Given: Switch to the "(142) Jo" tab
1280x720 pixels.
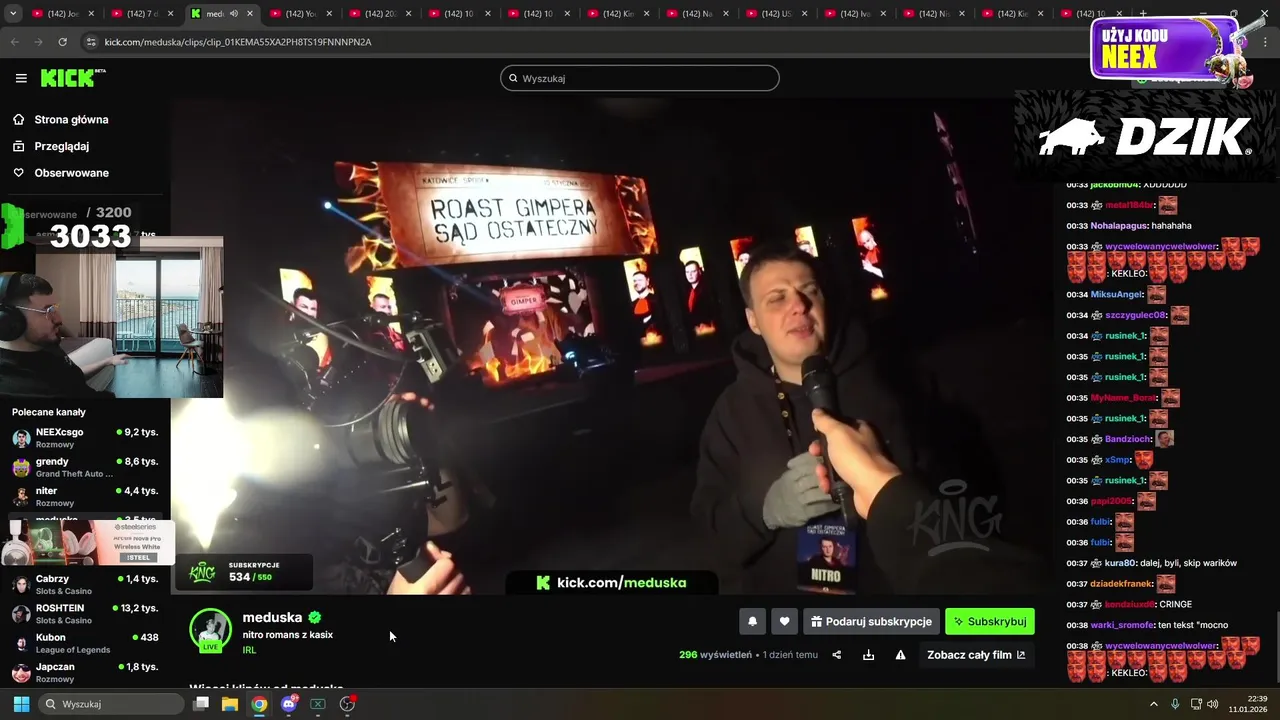Looking at the screenshot, I should click(64, 14).
